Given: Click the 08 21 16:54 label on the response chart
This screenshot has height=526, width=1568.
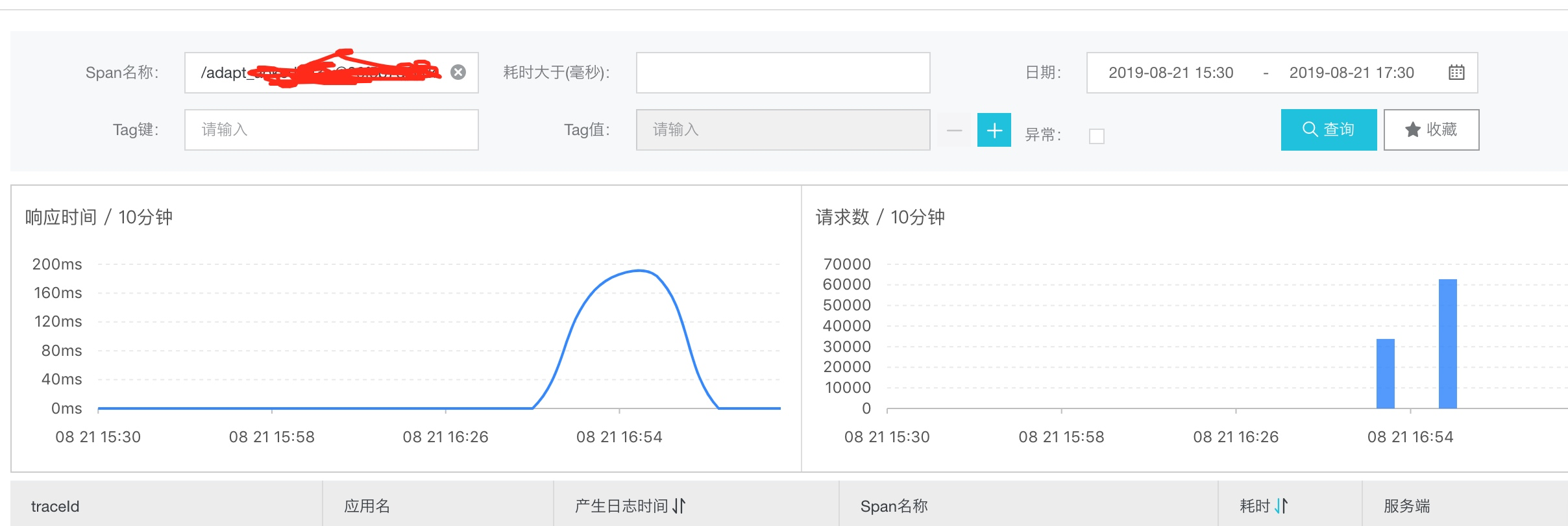Looking at the screenshot, I should (x=619, y=437).
